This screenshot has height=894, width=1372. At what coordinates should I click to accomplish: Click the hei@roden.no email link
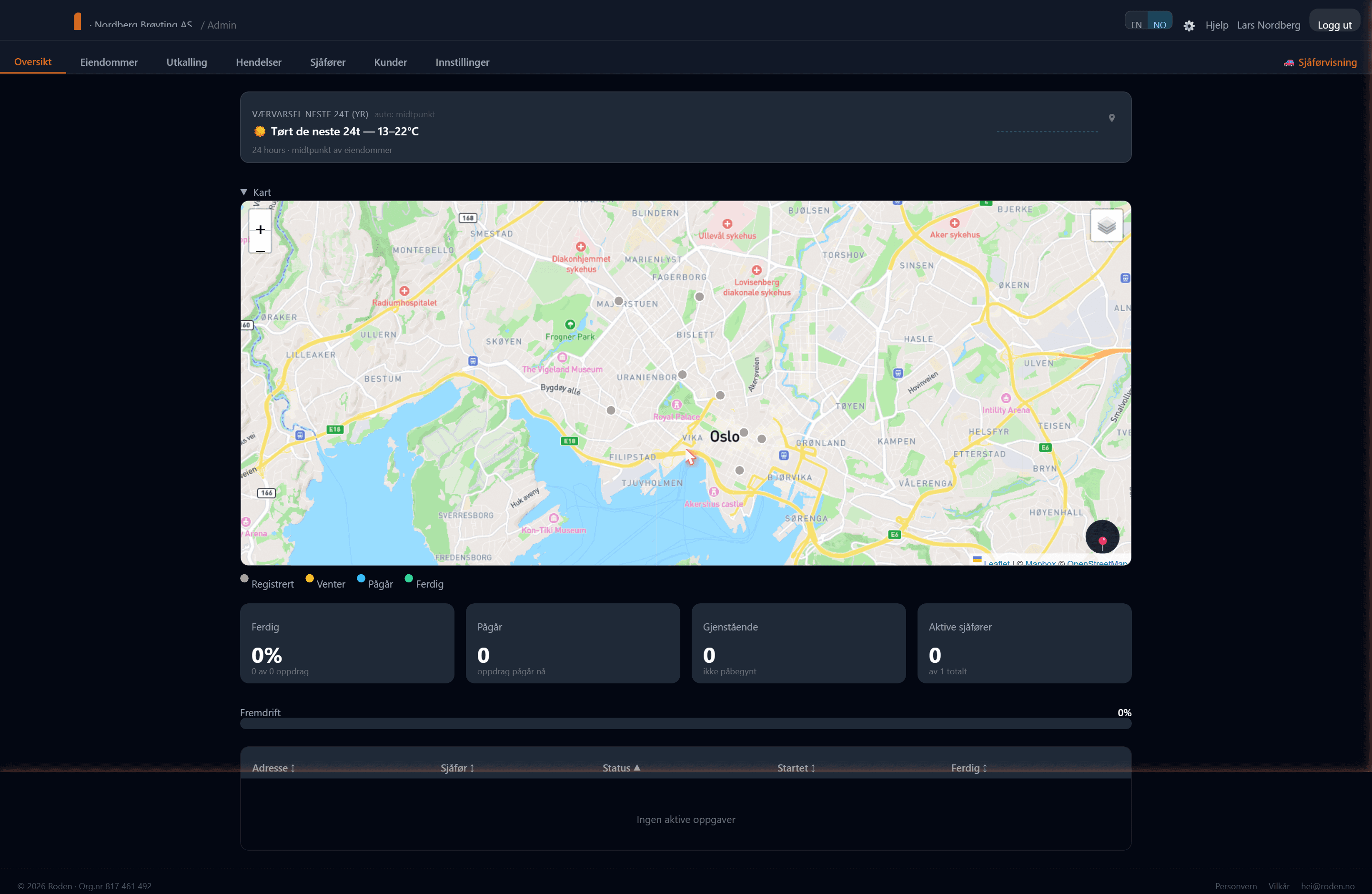[1328, 886]
